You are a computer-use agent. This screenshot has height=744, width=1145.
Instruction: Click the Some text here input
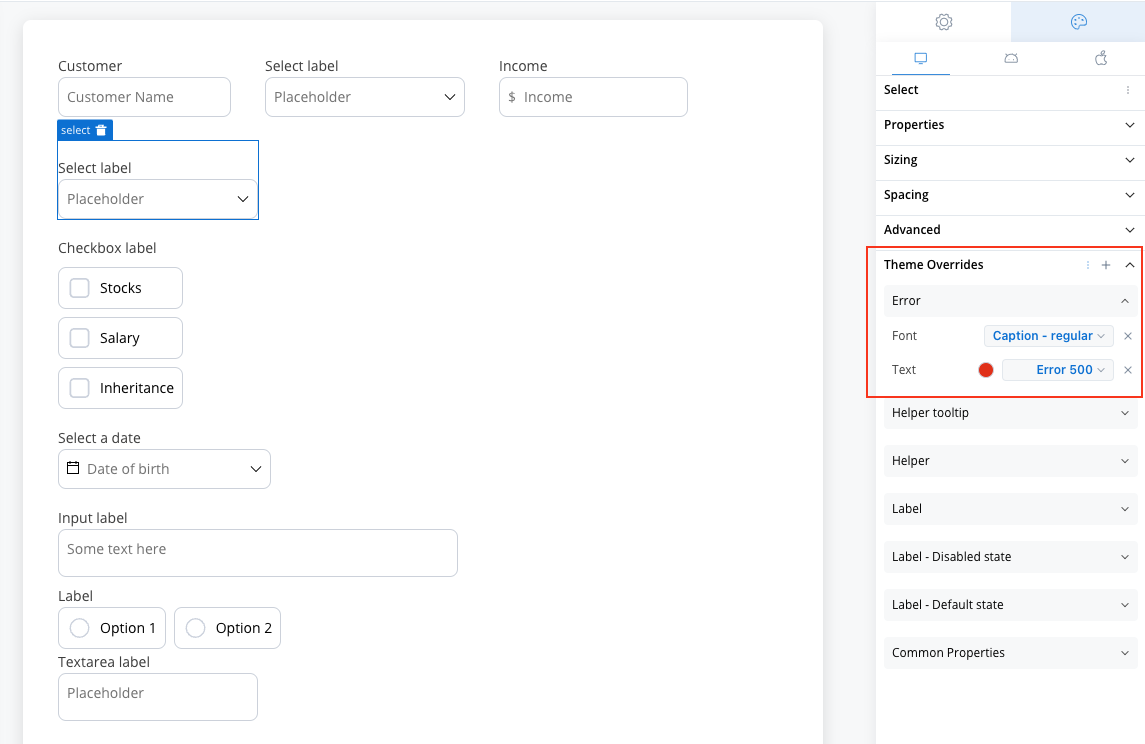pos(258,553)
